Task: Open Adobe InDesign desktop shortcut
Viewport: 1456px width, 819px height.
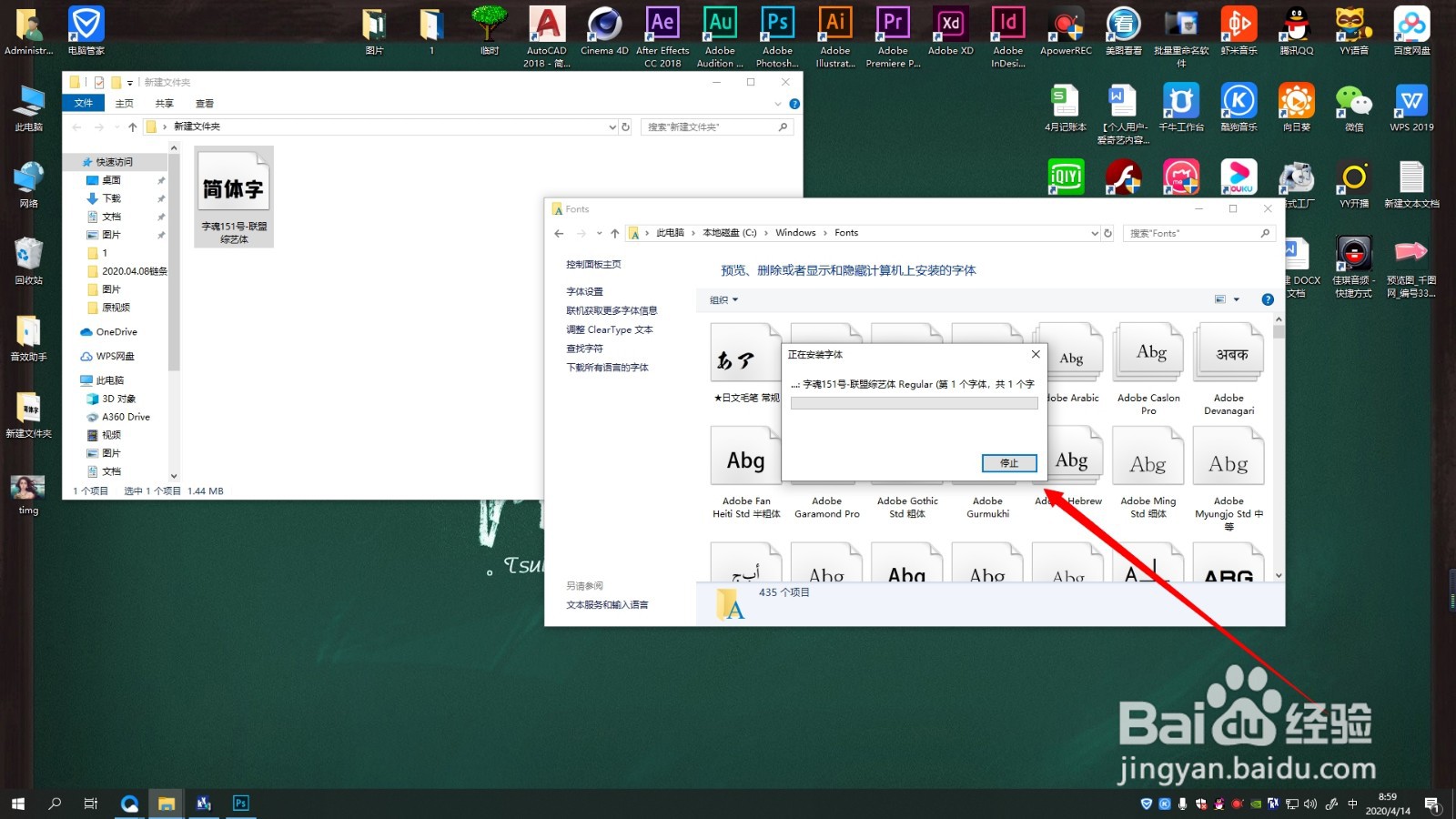Action: tap(1008, 37)
